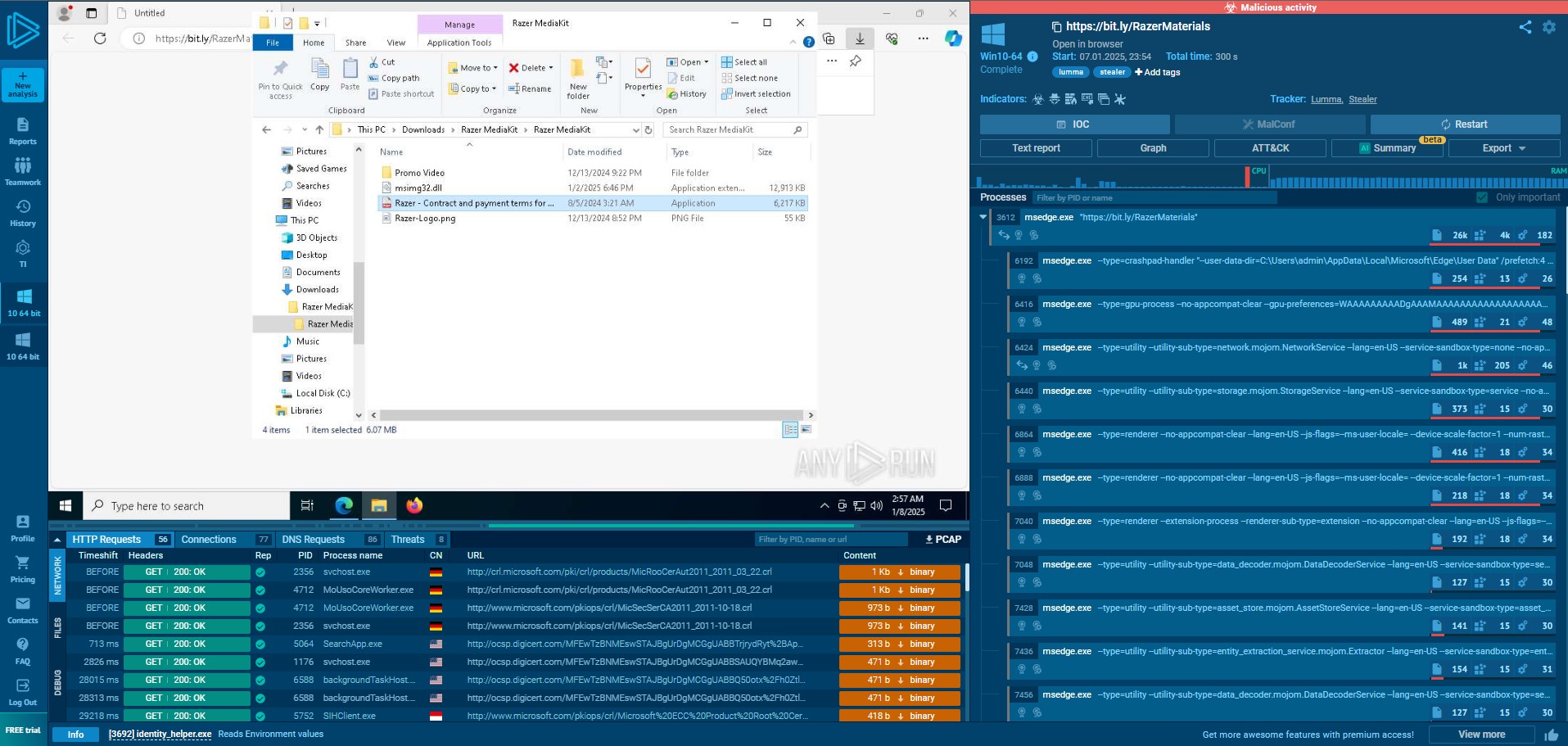Open the Export dropdown
The width and height of the screenshot is (1568, 746).
point(1503,148)
